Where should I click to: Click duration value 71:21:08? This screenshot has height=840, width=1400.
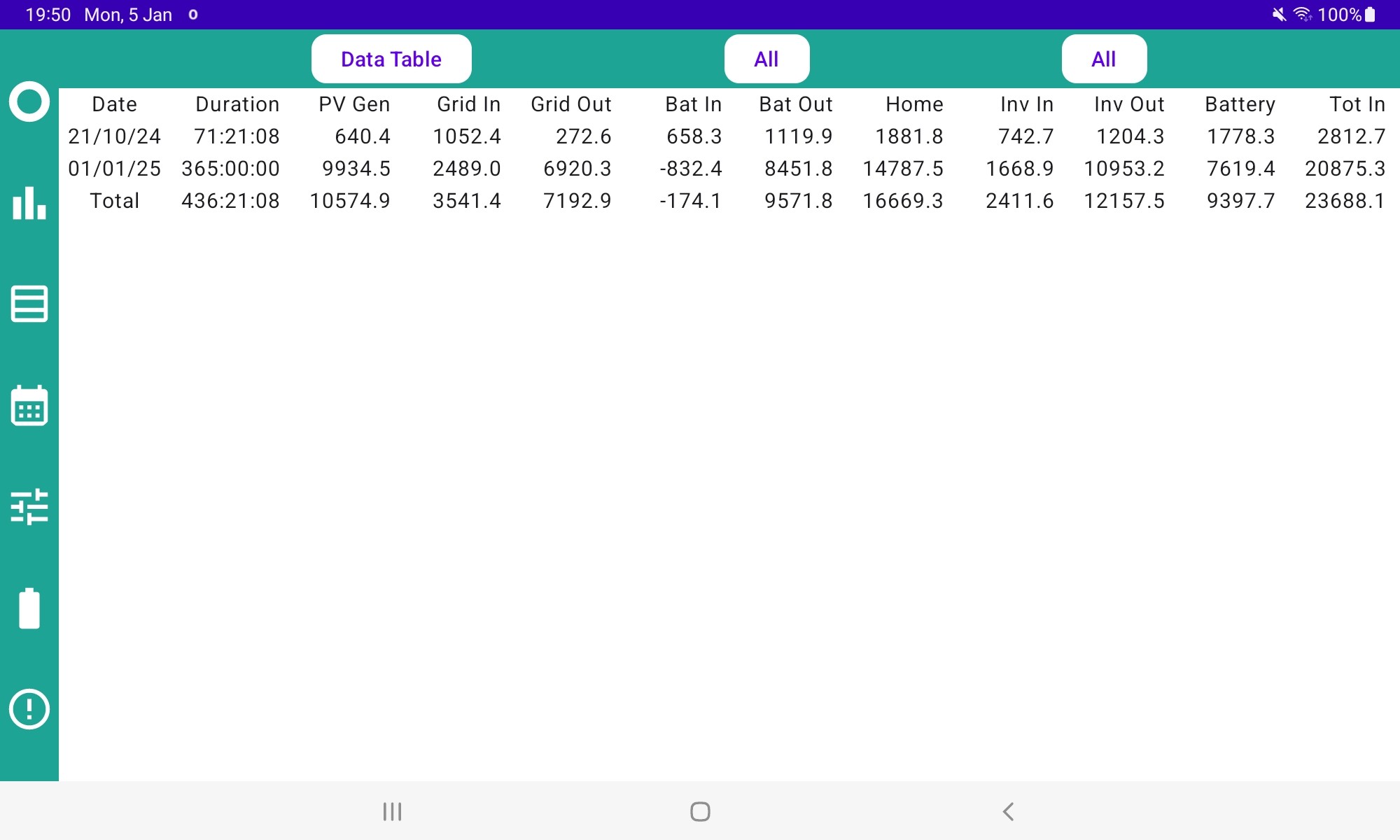[237, 136]
